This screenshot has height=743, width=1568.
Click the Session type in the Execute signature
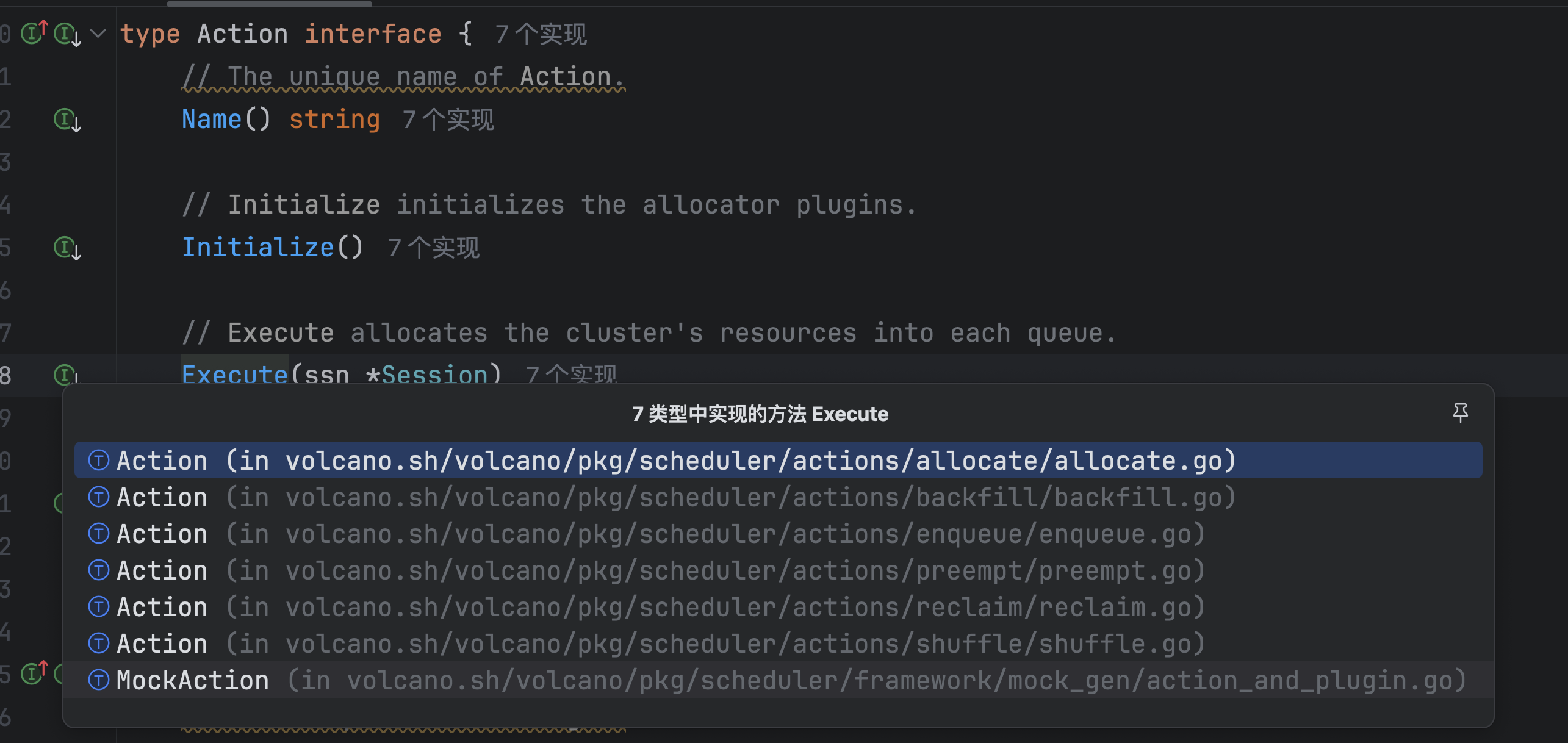434,375
